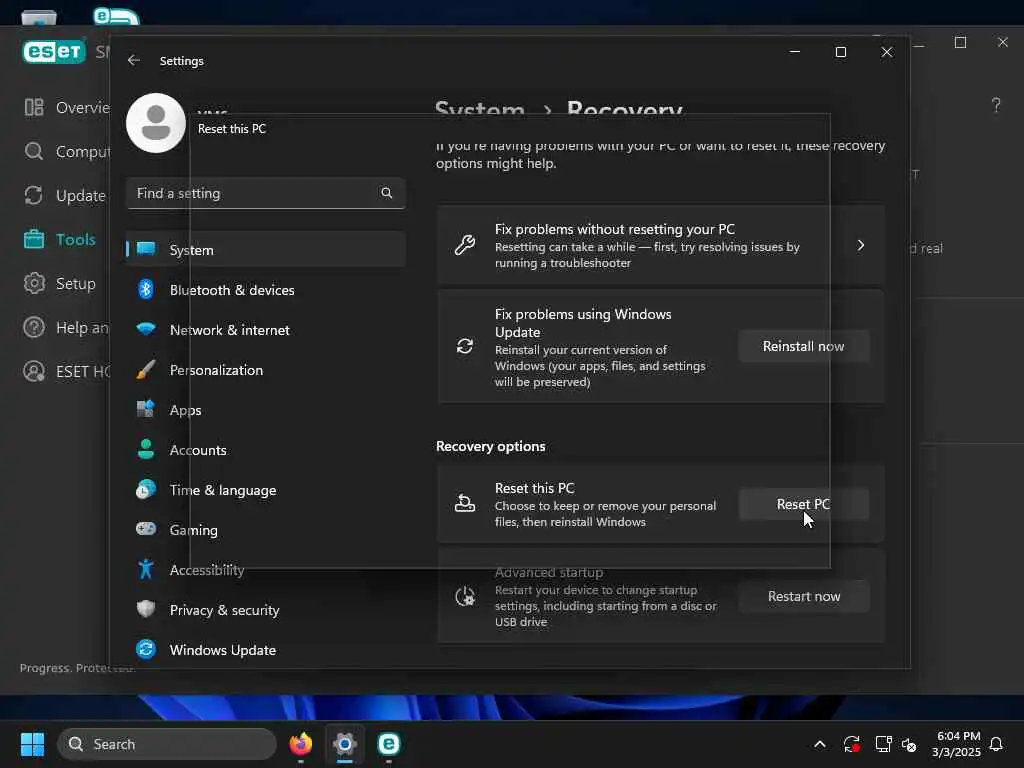Click the Bluetooth icon in sidebar
The width and height of the screenshot is (1024, 768).
(146, 289)
